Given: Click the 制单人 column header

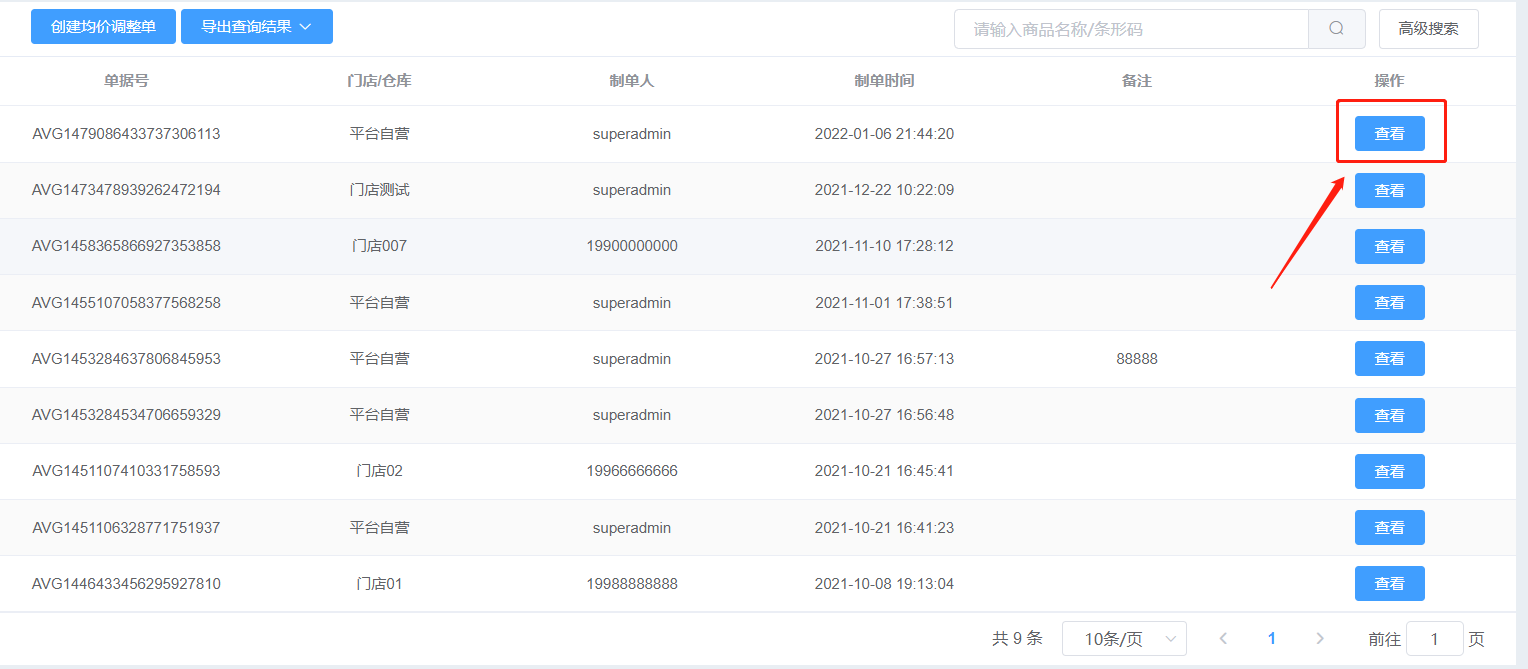Looking at the screenshot, I should (632, 81).
